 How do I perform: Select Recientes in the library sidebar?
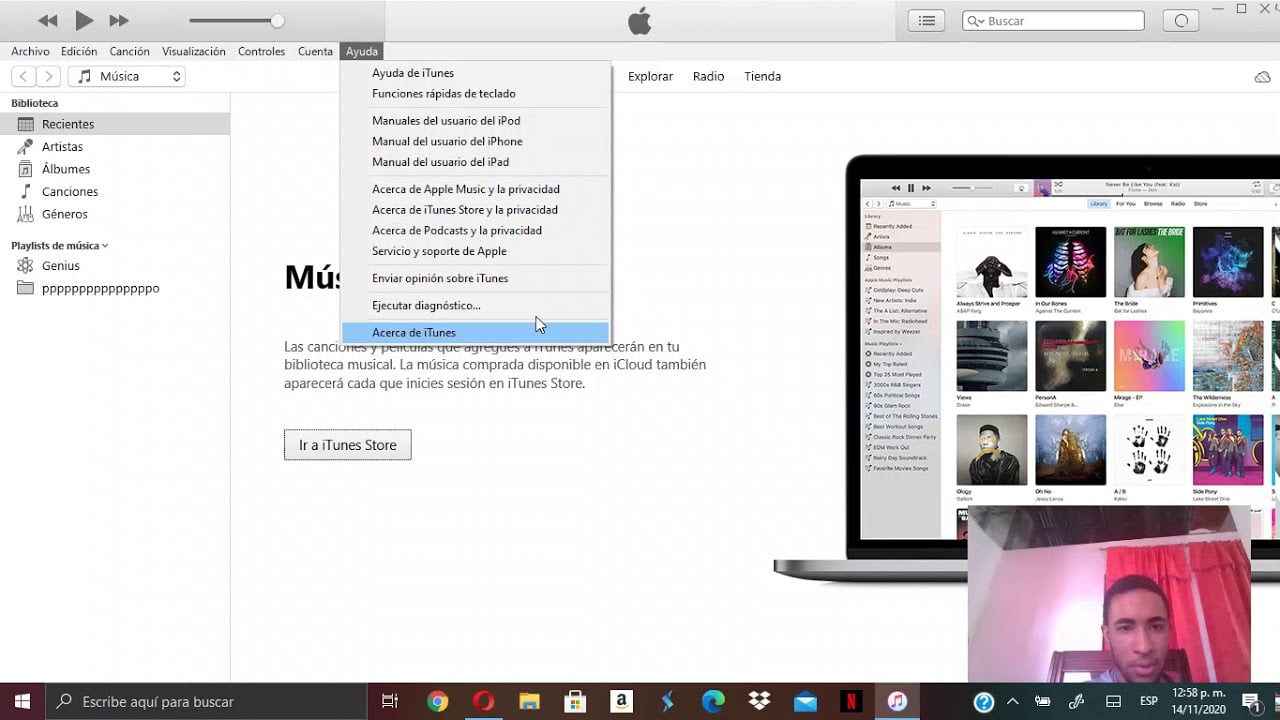pos(115,124)
